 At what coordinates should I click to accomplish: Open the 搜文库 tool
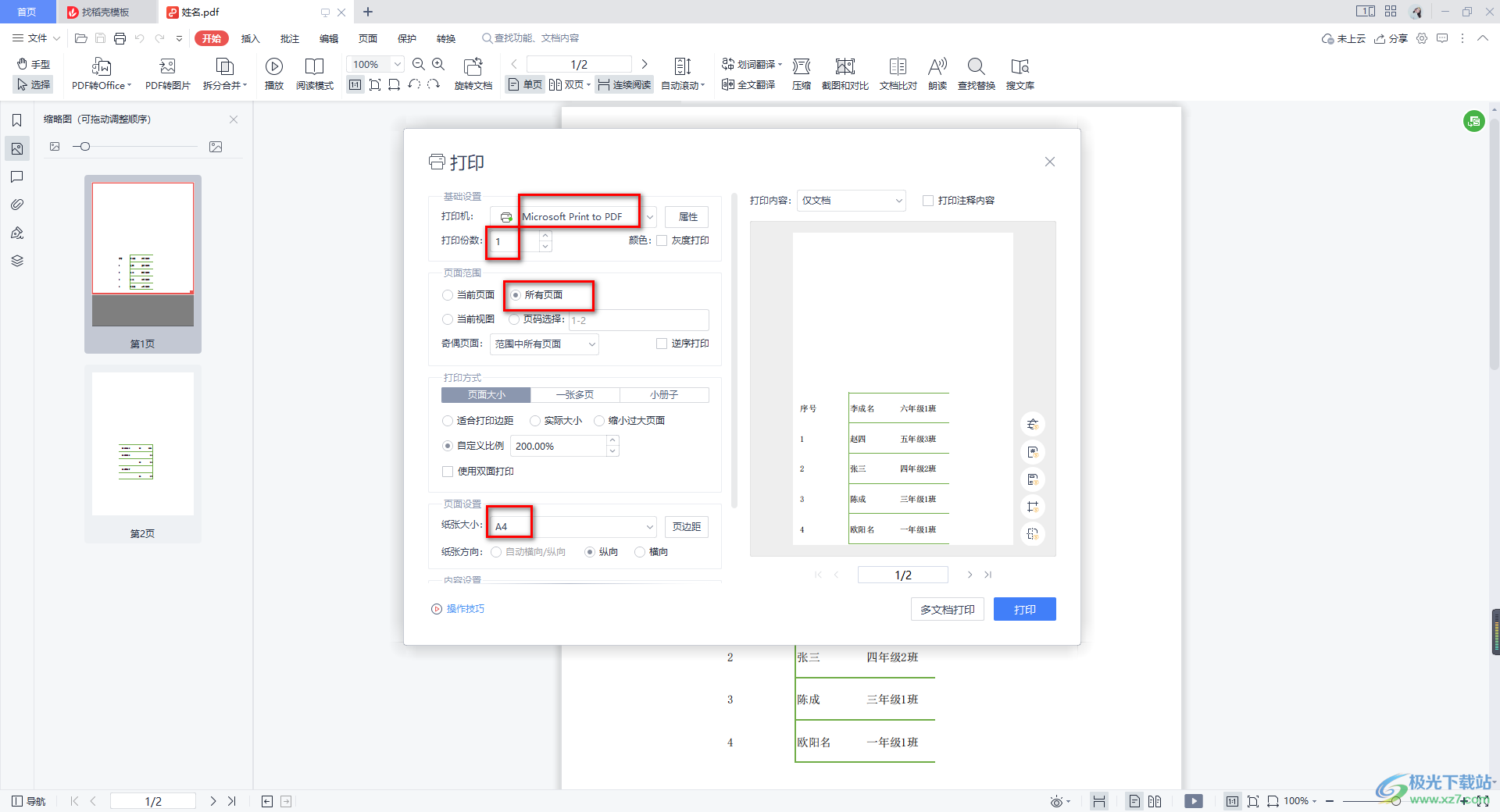[x=1020, y=73]
